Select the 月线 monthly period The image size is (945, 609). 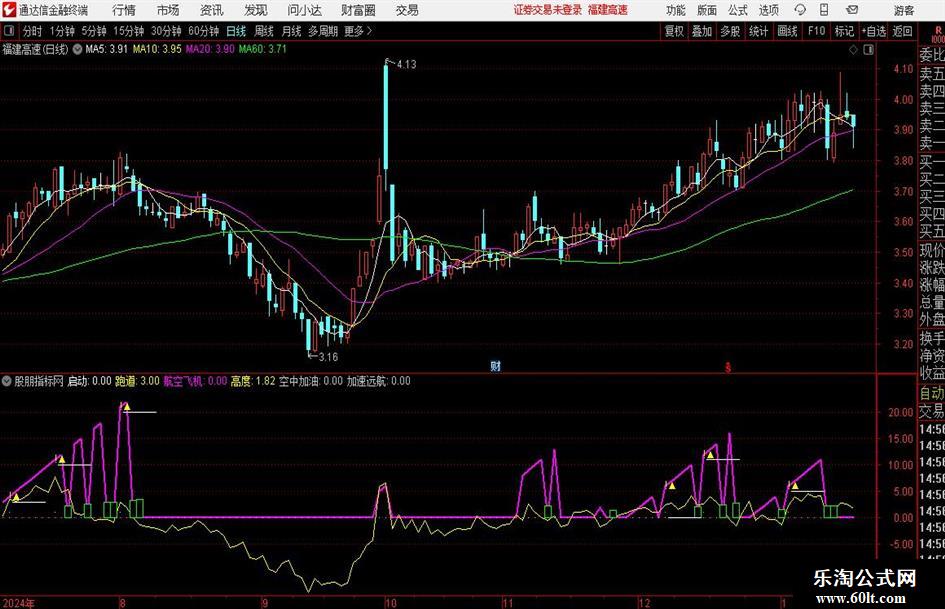pos(292,31)
